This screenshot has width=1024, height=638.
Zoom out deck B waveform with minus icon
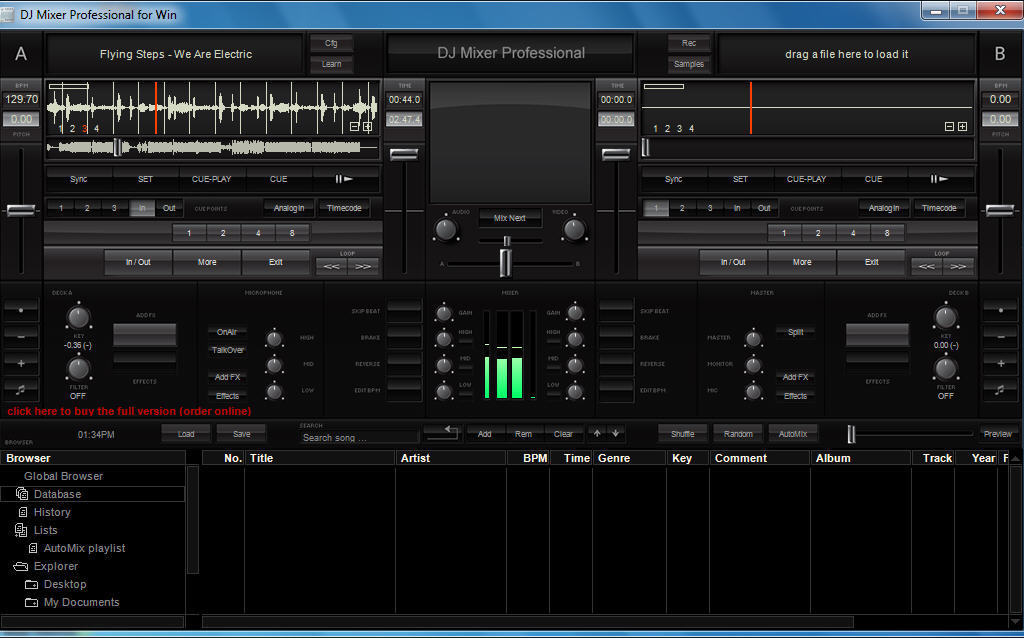click(x=950, y=127)
